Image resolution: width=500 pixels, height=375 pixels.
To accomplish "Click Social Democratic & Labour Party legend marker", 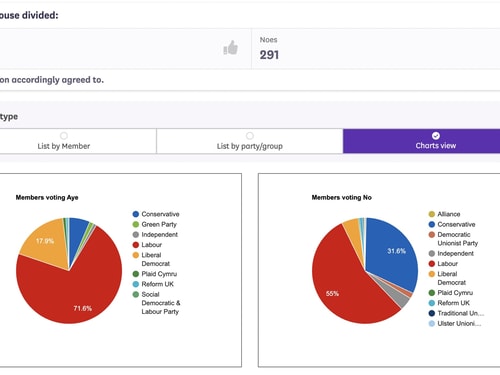I will tap(136, 295).
